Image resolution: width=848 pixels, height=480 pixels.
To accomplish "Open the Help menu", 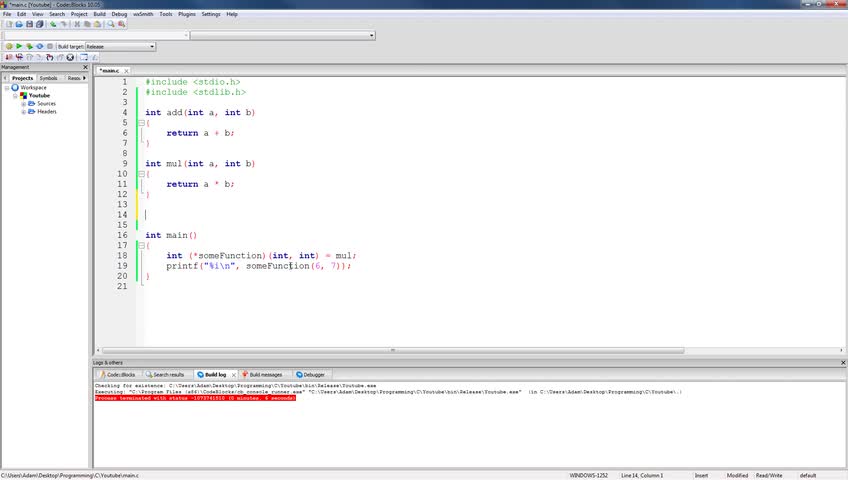I will coord(232,14).
